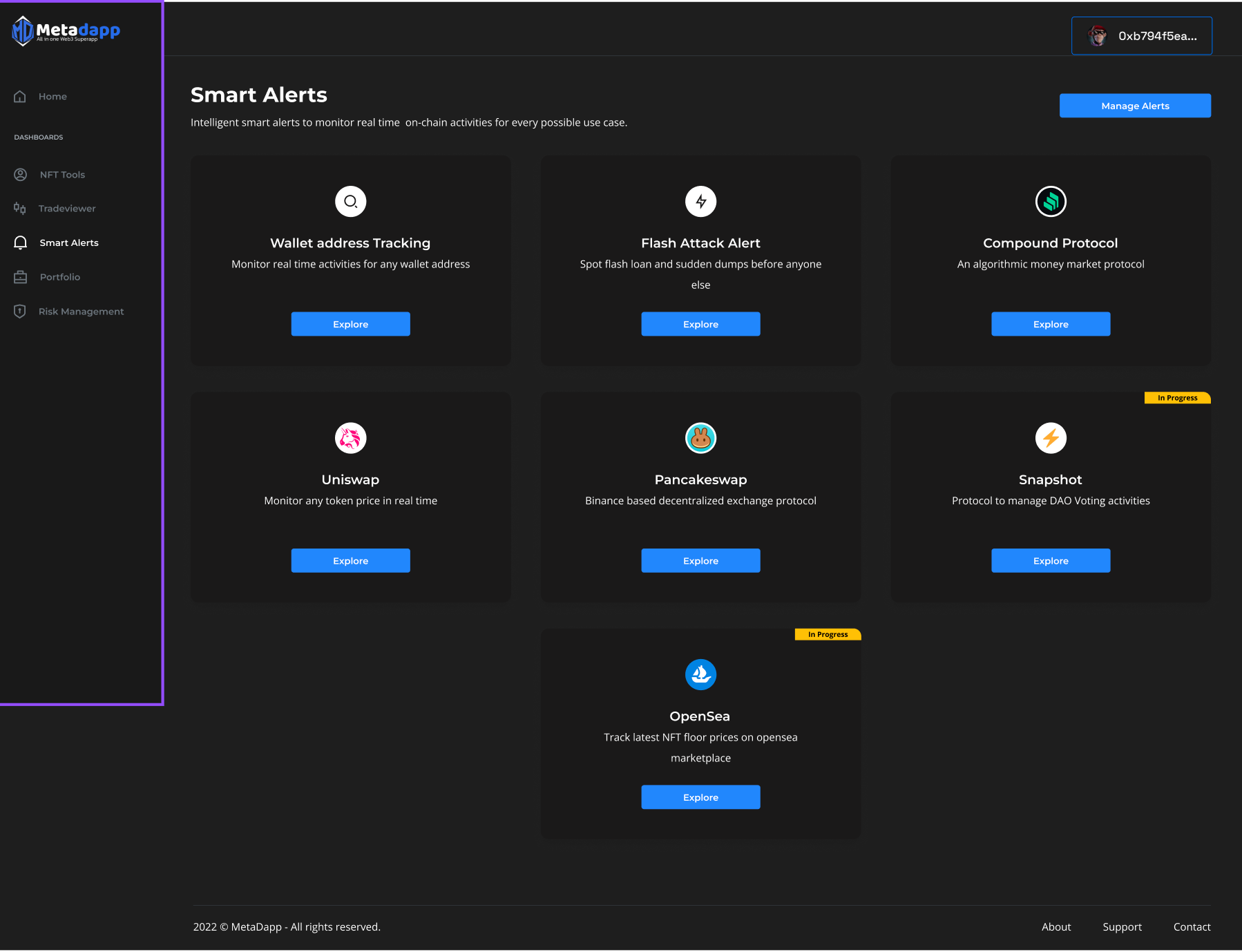Click the Uniswap unicorn icon
This screenshot has height=952, width=1242.
[351, 438]
